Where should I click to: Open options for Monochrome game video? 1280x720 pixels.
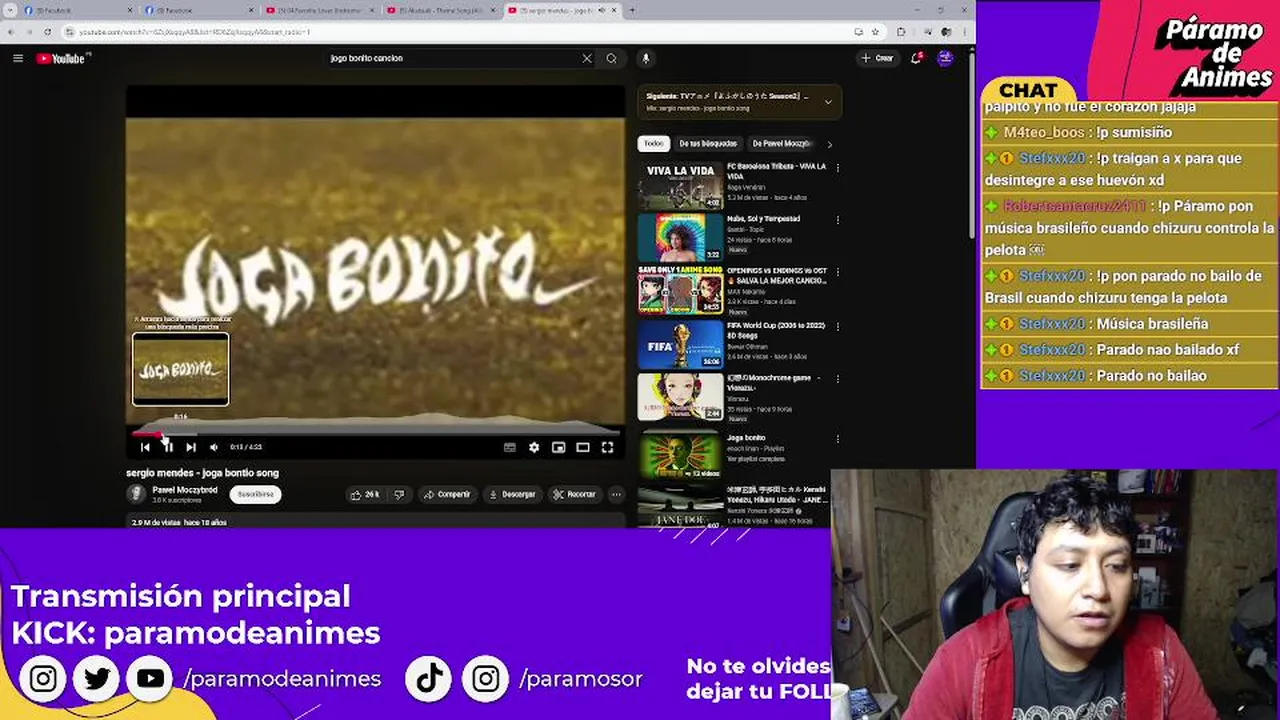pos(837,380)
